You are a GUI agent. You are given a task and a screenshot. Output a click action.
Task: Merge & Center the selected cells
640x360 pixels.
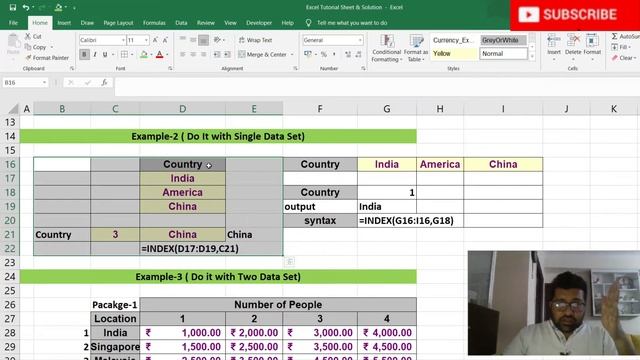[262, 54]
